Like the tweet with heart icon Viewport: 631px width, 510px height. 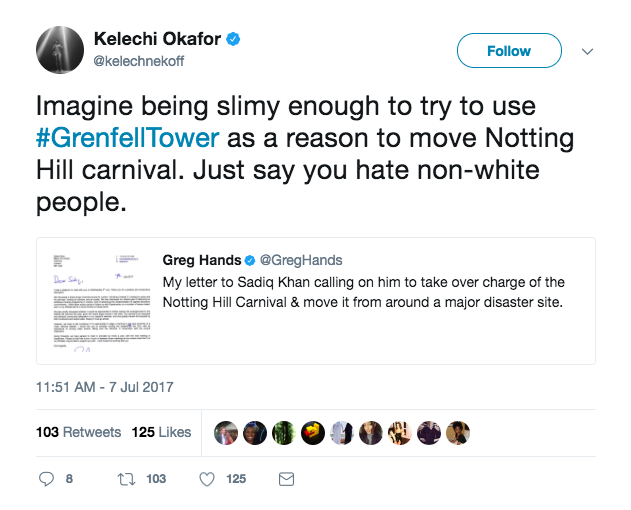(207, 479)
